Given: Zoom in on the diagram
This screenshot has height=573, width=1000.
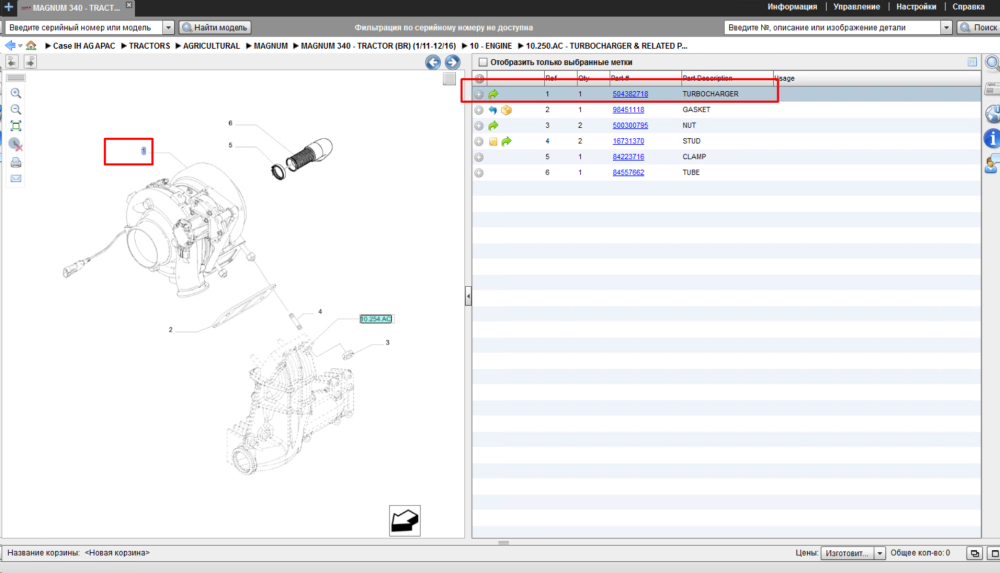Looking at the screenshot, I should 16,93.
